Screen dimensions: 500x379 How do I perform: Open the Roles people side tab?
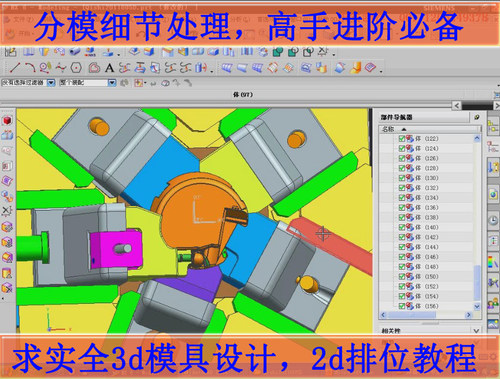click(x=493, y=304)
